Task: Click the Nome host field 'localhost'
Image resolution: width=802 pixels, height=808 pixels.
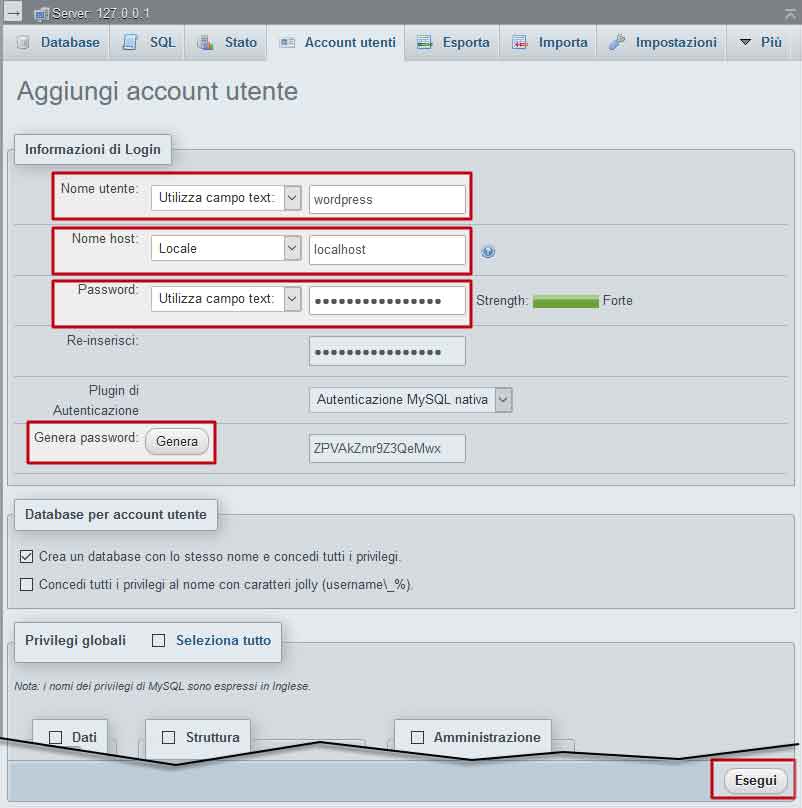Action: (x=387, y=249)
